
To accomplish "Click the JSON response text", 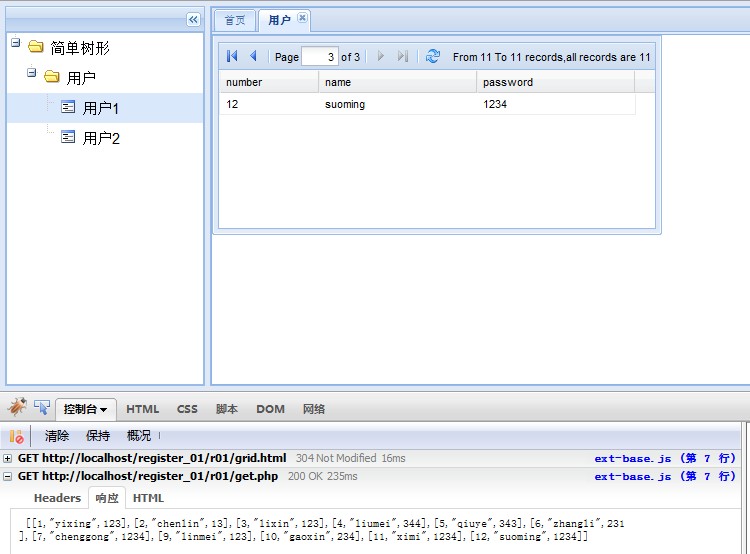I will tap(321, 530).
